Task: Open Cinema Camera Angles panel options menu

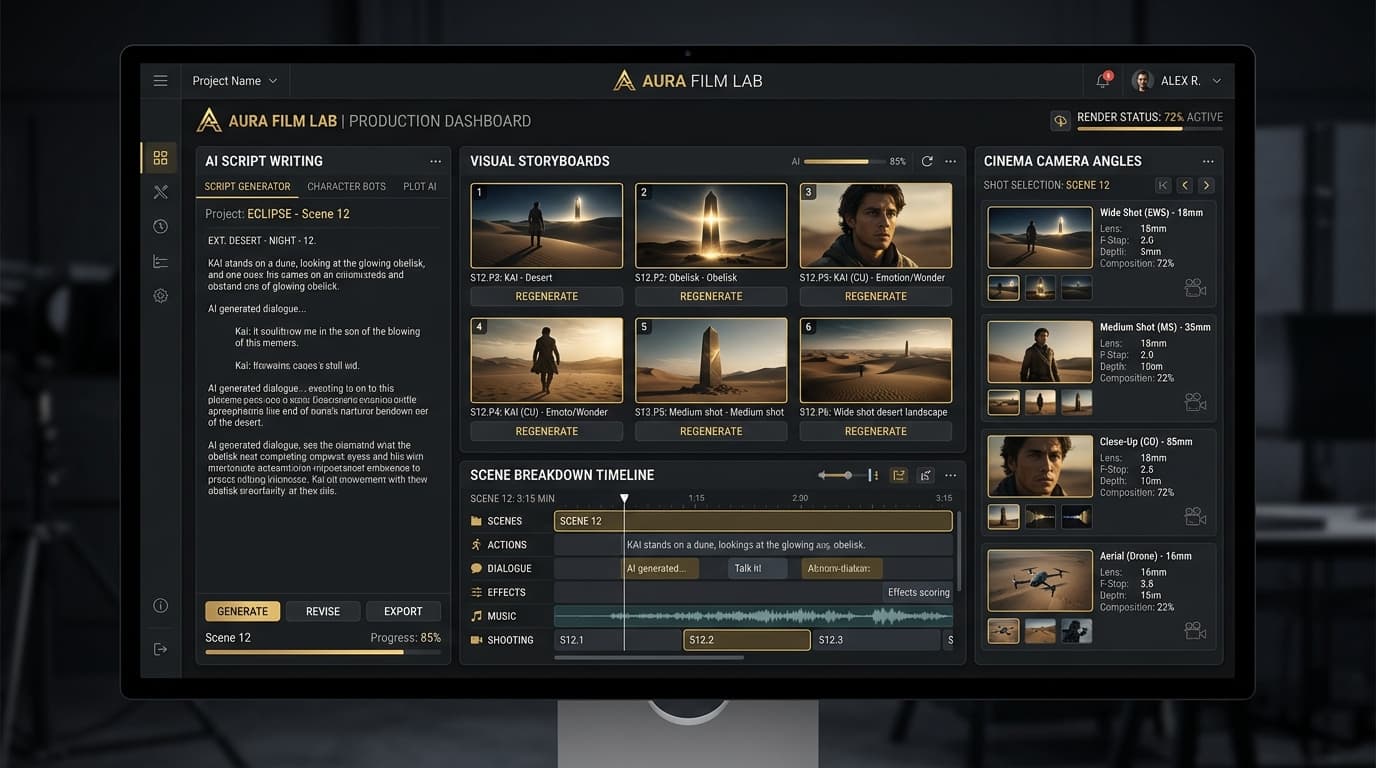Action: click(1208, 161)
